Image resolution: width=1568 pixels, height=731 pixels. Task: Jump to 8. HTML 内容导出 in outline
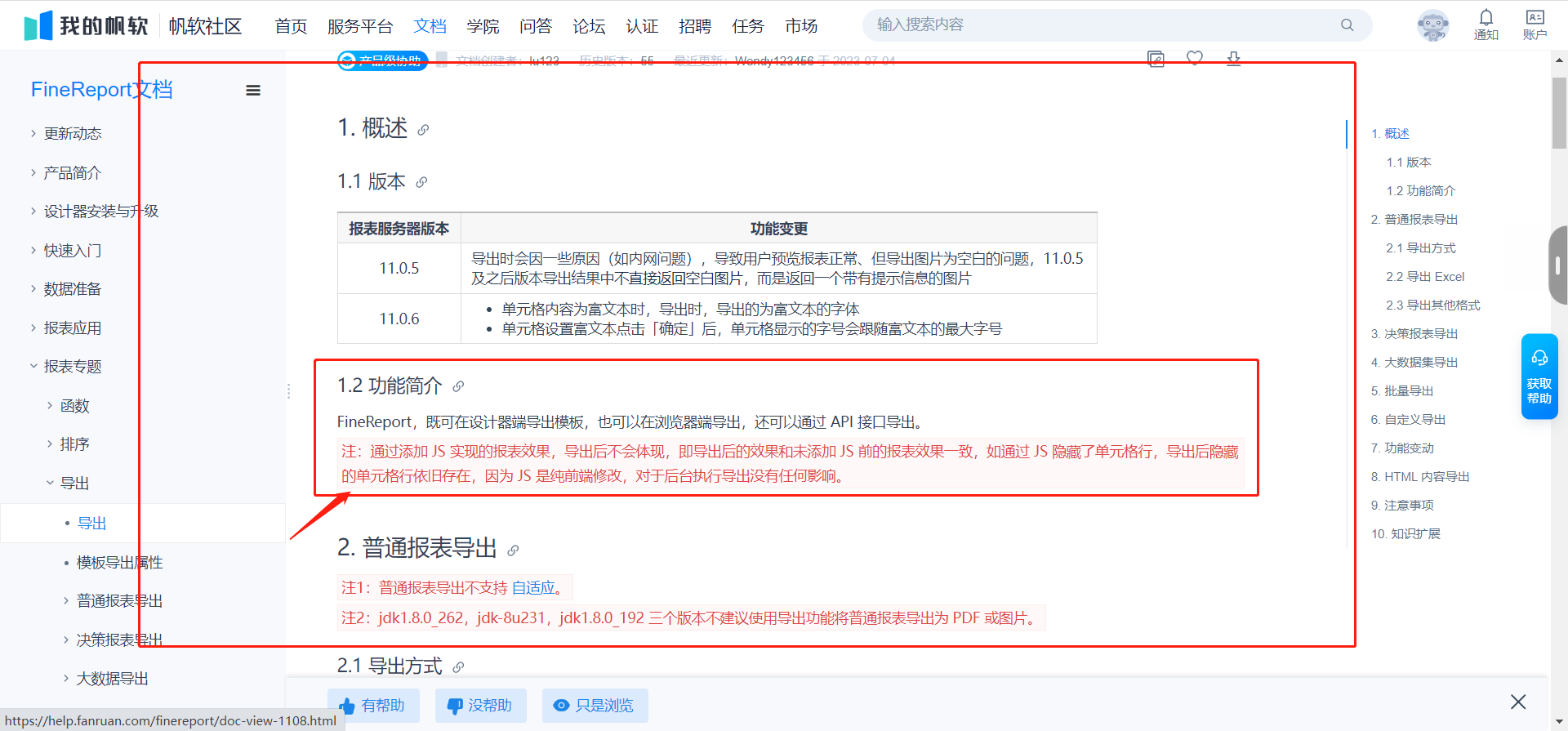1420,477
